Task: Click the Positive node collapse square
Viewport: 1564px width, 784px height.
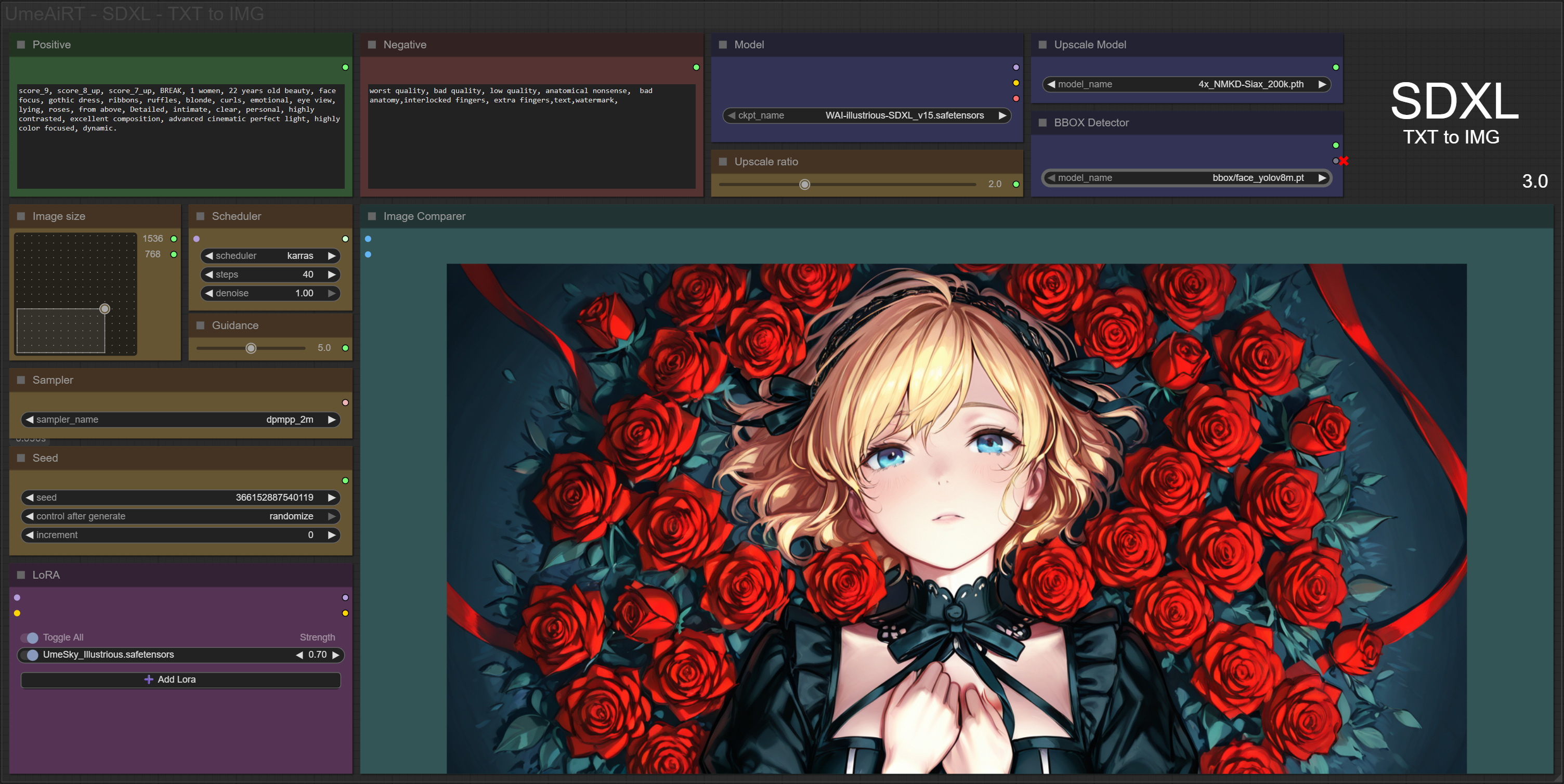Action: tap(21, 45)
